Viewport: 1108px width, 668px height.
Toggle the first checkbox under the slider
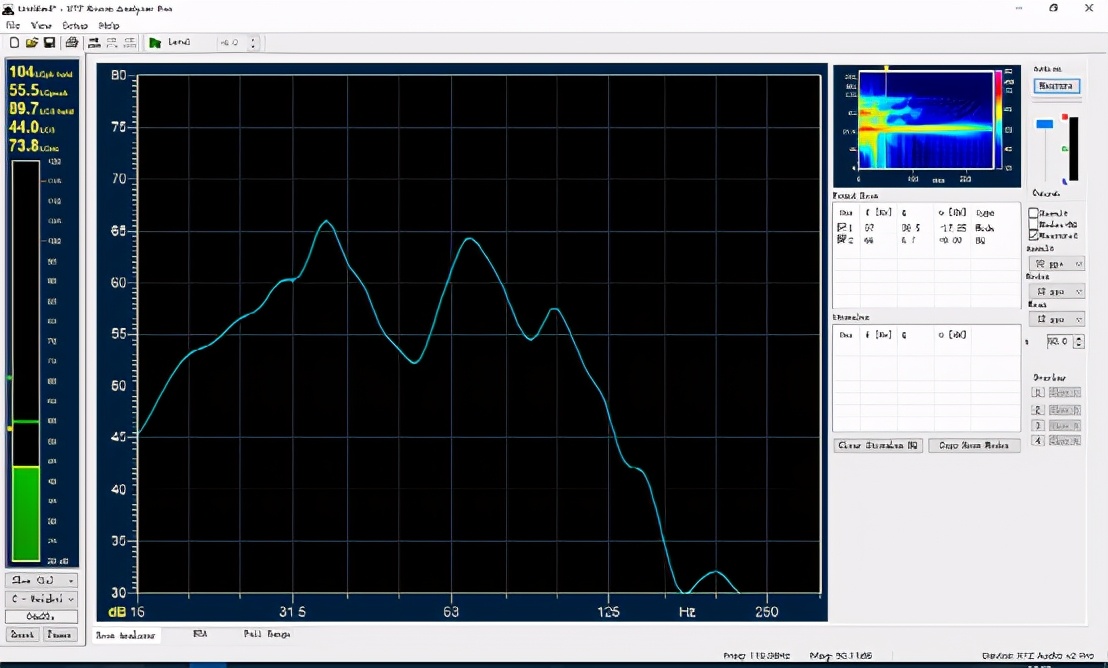(x=1033, y=213)
